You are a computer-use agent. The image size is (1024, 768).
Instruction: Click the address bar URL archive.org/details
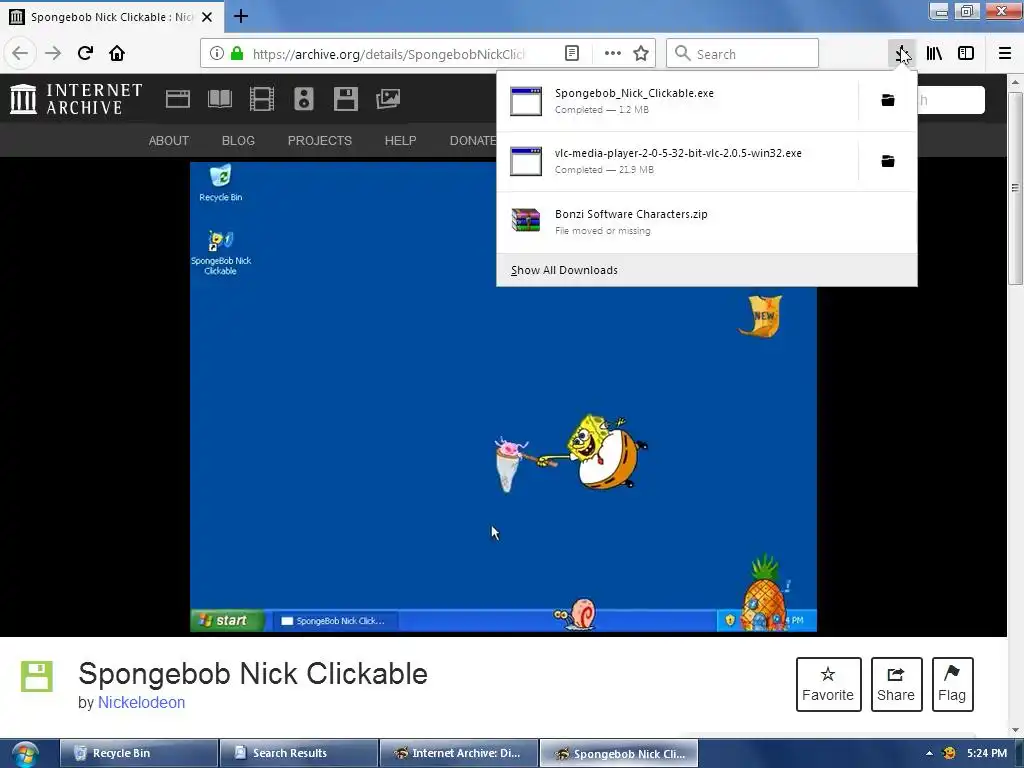coord(389,54)
